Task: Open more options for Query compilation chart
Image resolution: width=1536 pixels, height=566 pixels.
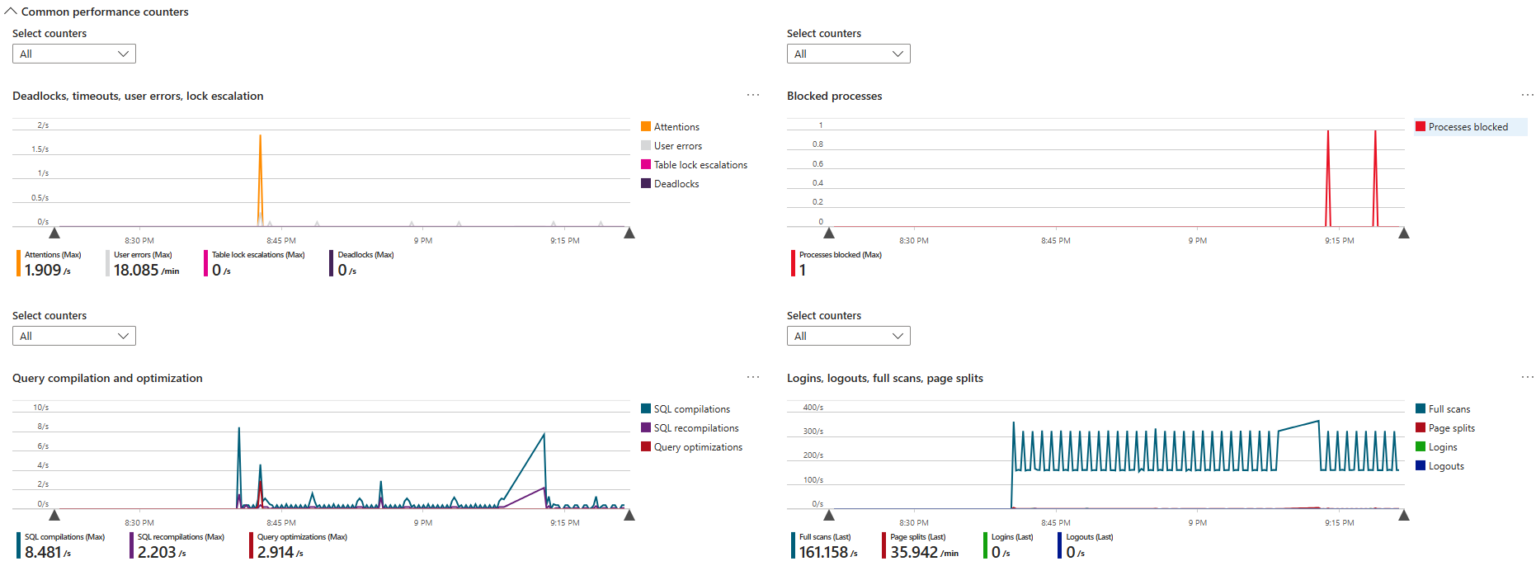Action: [x=752, y=377]
